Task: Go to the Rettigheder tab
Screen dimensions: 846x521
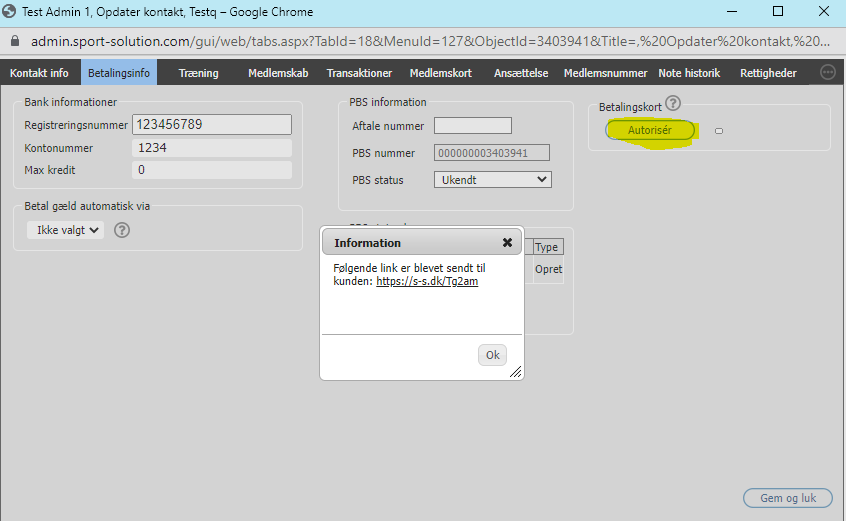Action: click(x=768, y=73)
